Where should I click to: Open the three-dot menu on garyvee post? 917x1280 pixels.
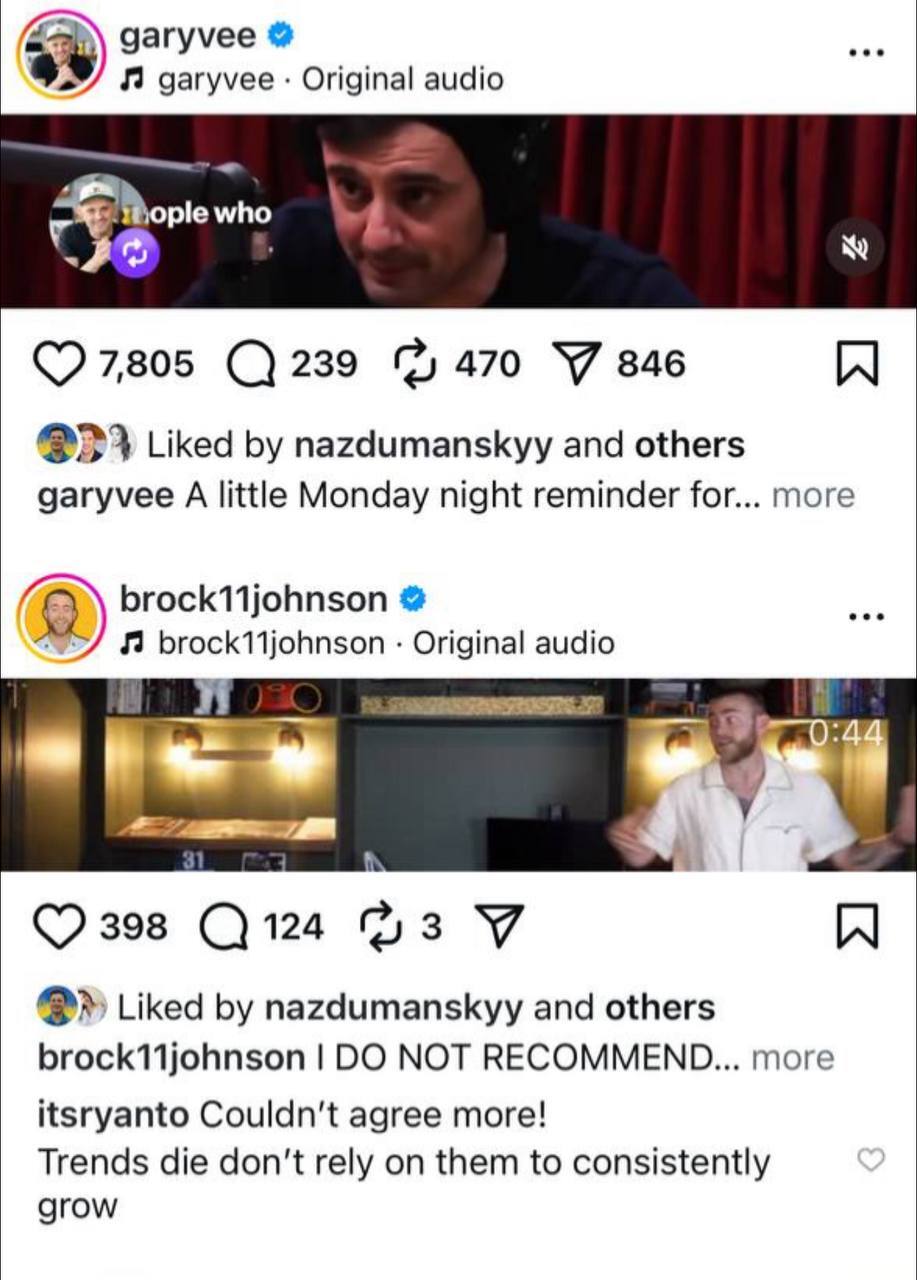coord(864,52)
